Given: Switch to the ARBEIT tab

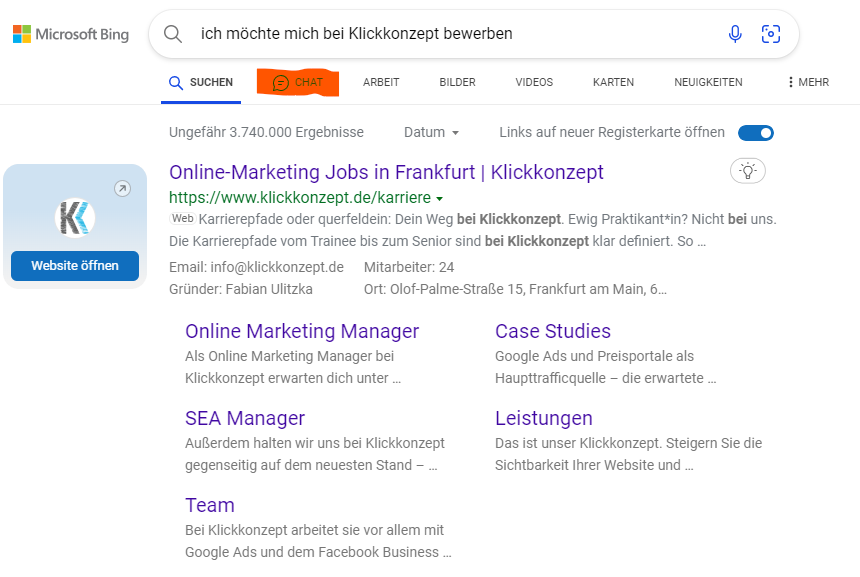Looking at the screenshot, I should pos(381,82).
